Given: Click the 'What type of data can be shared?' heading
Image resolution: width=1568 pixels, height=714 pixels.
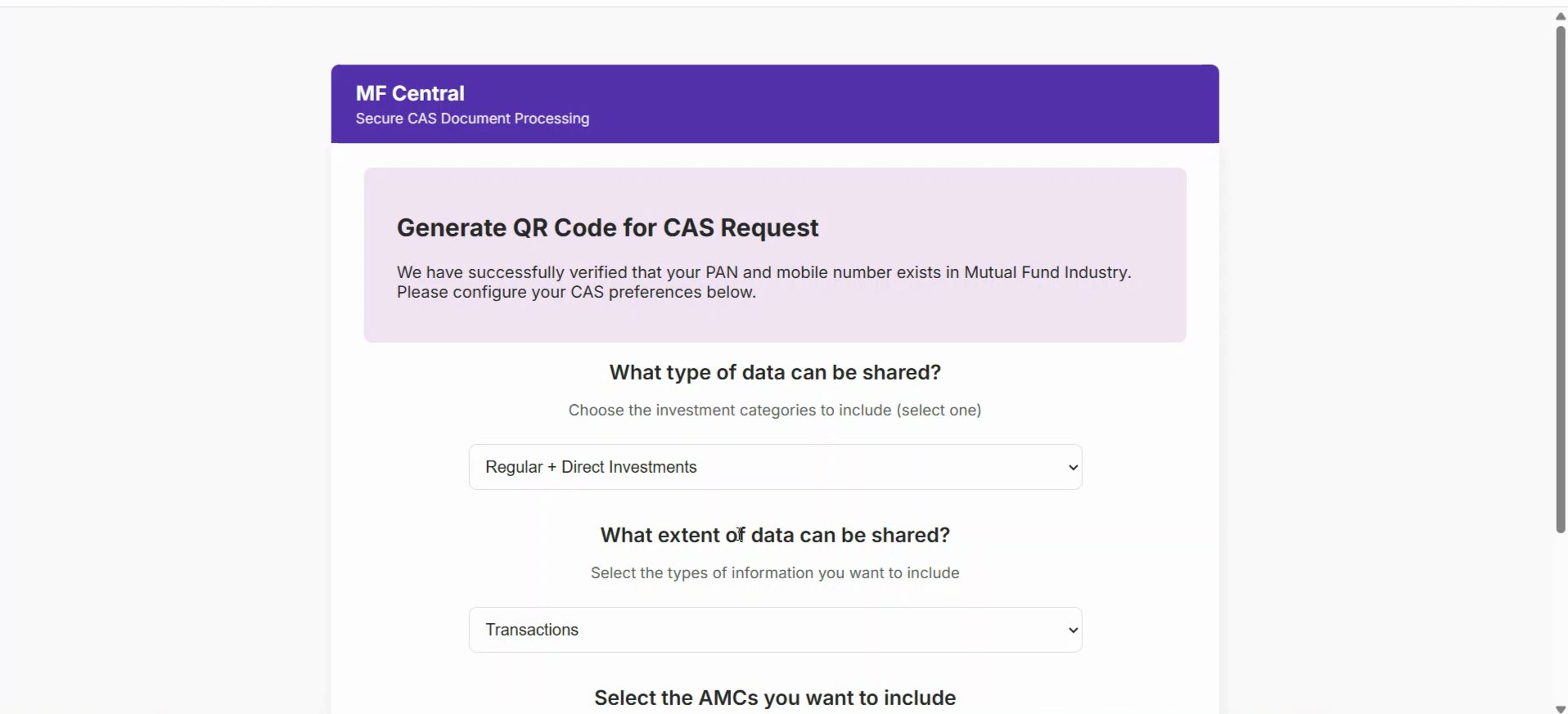Looking at the screenshot, I should click(x=775, y=372).
